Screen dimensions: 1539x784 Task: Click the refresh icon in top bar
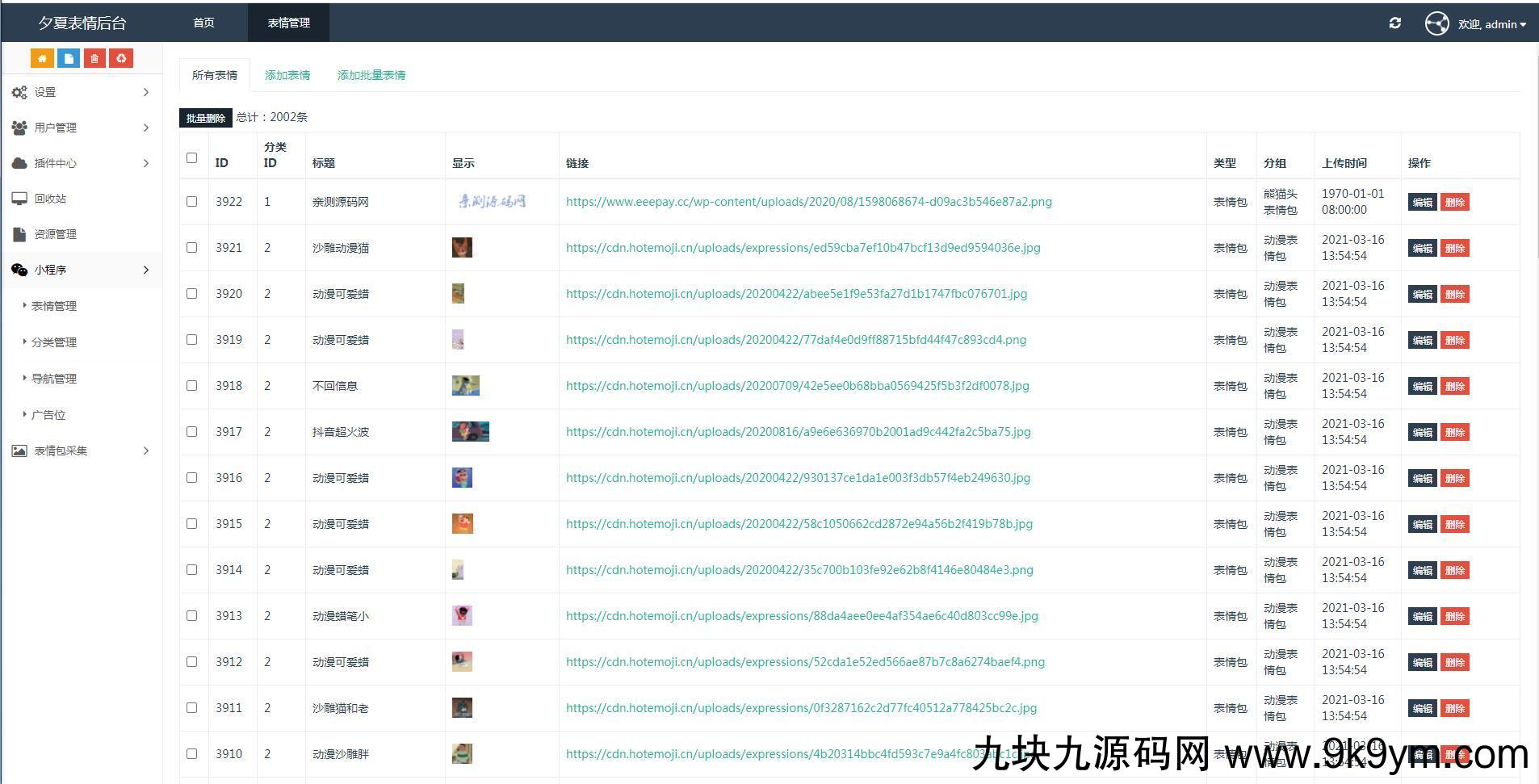click(x=1394, y=23)
